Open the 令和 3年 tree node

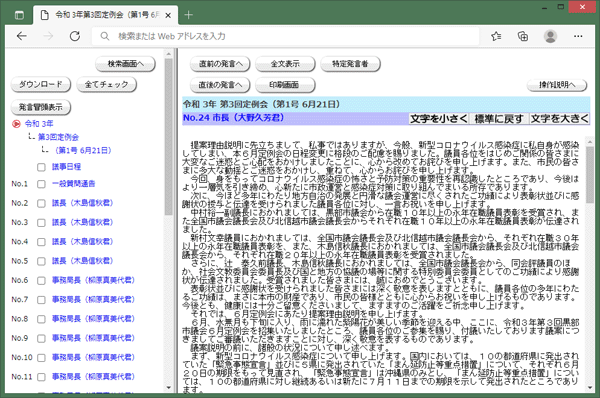coord(39,124)
